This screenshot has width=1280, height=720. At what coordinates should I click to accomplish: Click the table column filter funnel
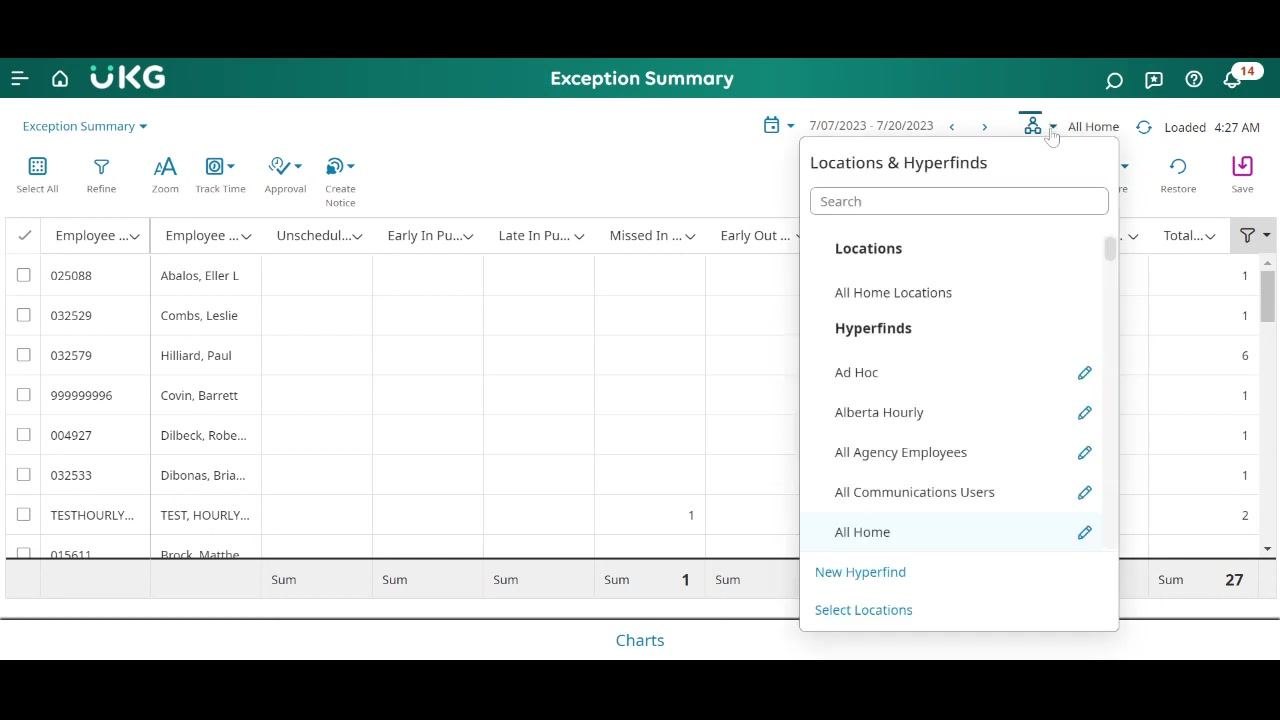click(1247, 235)
